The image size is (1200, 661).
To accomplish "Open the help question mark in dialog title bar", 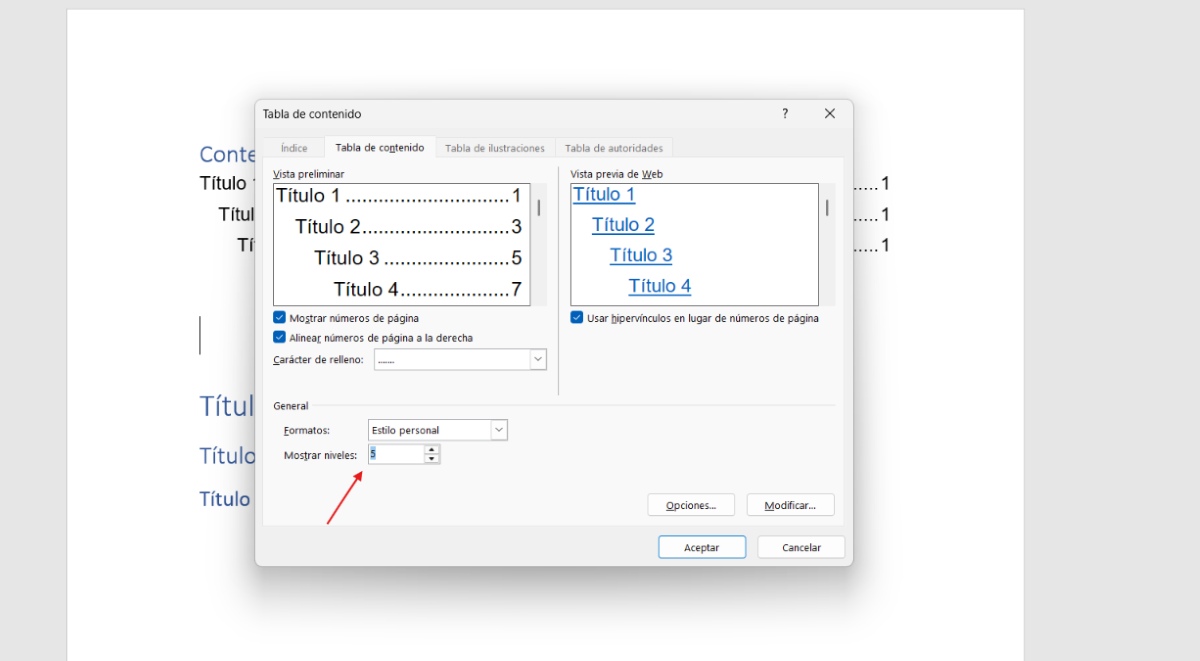I will (785, 114).
